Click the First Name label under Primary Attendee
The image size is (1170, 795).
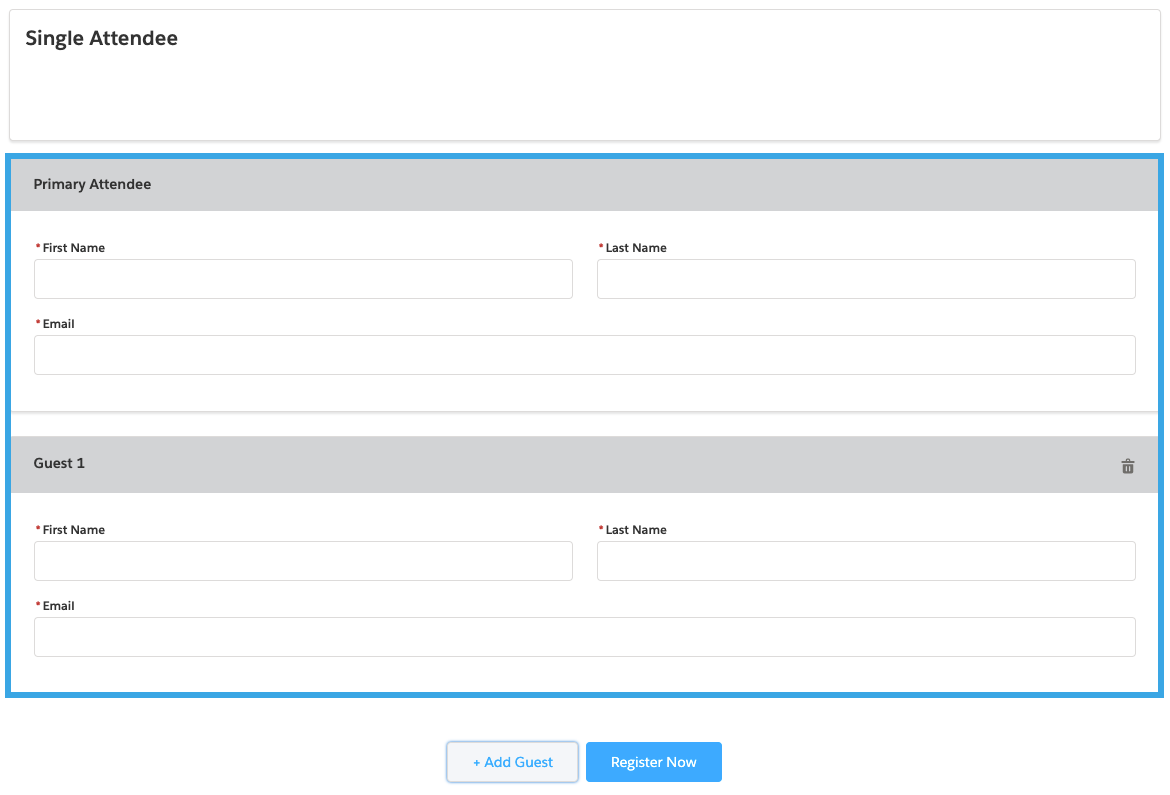point(73,248)
